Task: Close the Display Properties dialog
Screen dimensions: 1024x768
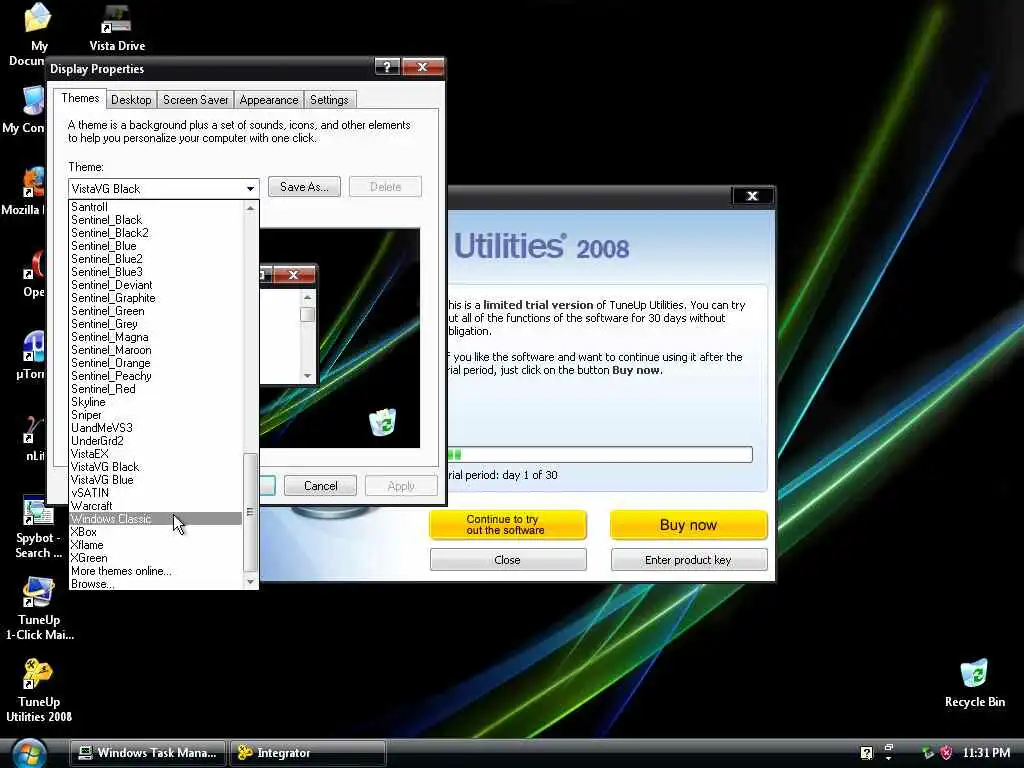Action: 423,67
